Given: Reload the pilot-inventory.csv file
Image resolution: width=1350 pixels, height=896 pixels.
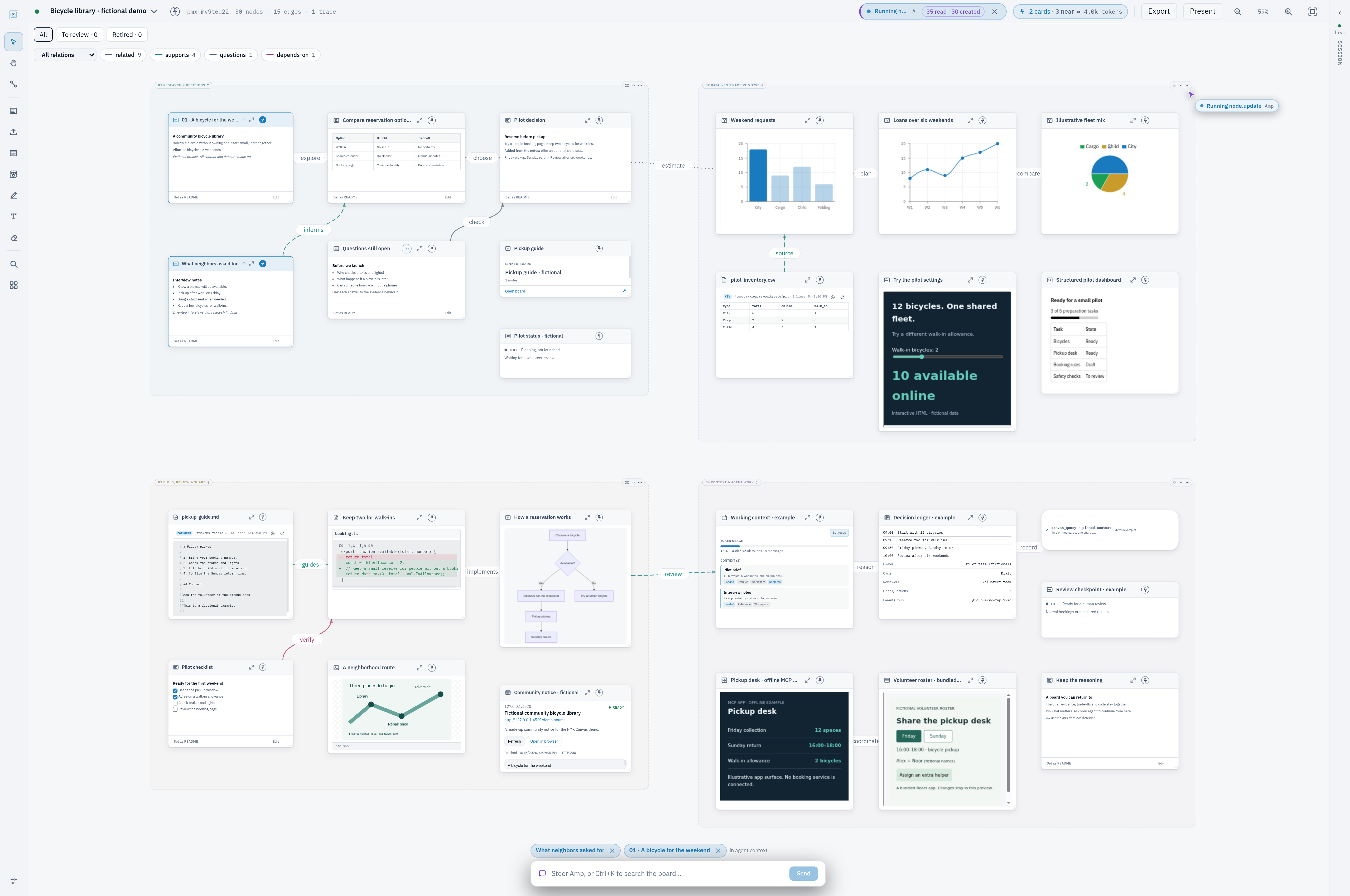Looking at the screenshot, I should (x=842, y=297).
